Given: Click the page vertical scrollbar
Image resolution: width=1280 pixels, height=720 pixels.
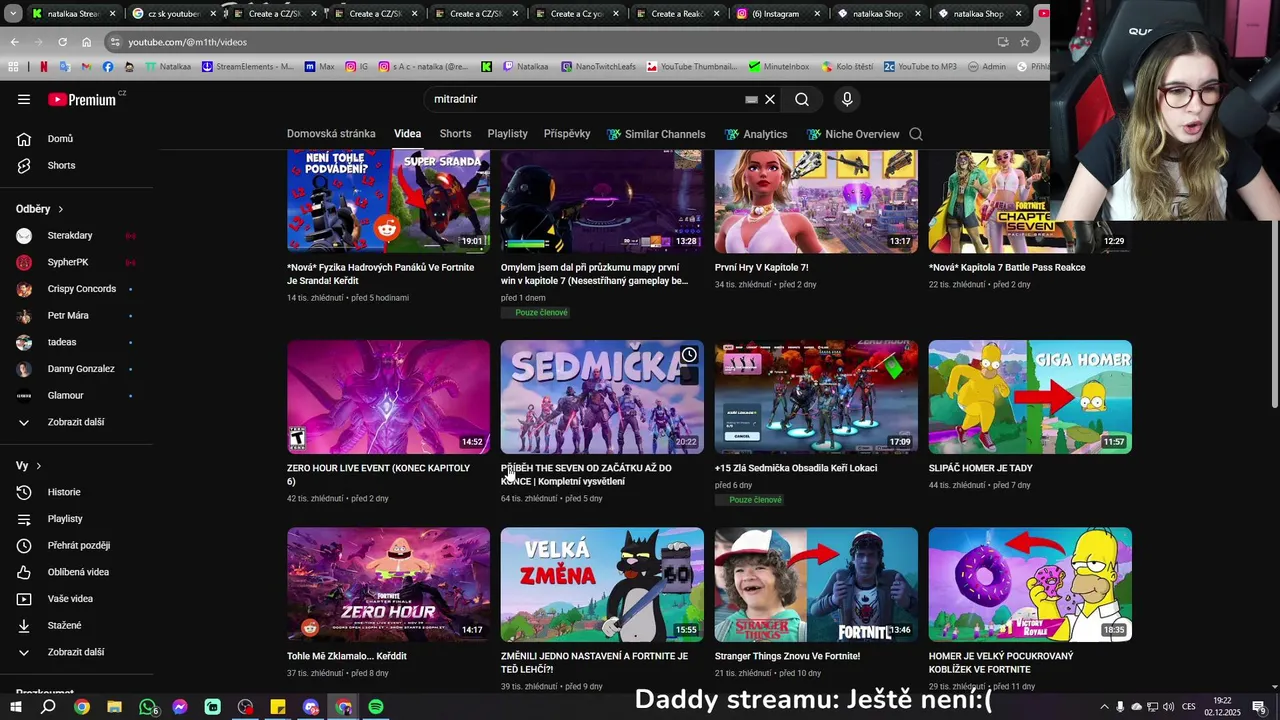Looking at the screenshot, I should click(1274, 312).
